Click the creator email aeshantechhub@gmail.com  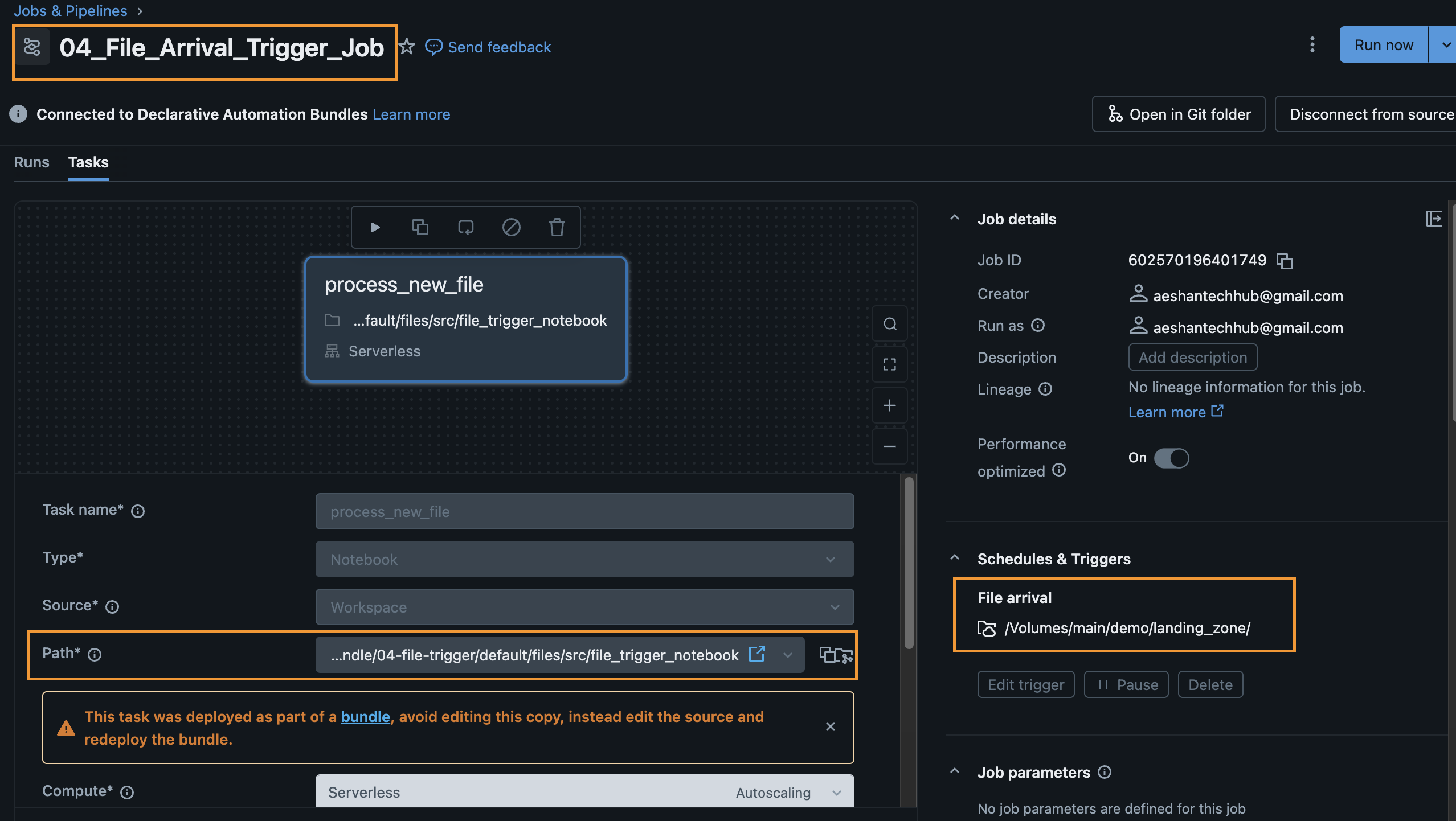click(1248, 297)
